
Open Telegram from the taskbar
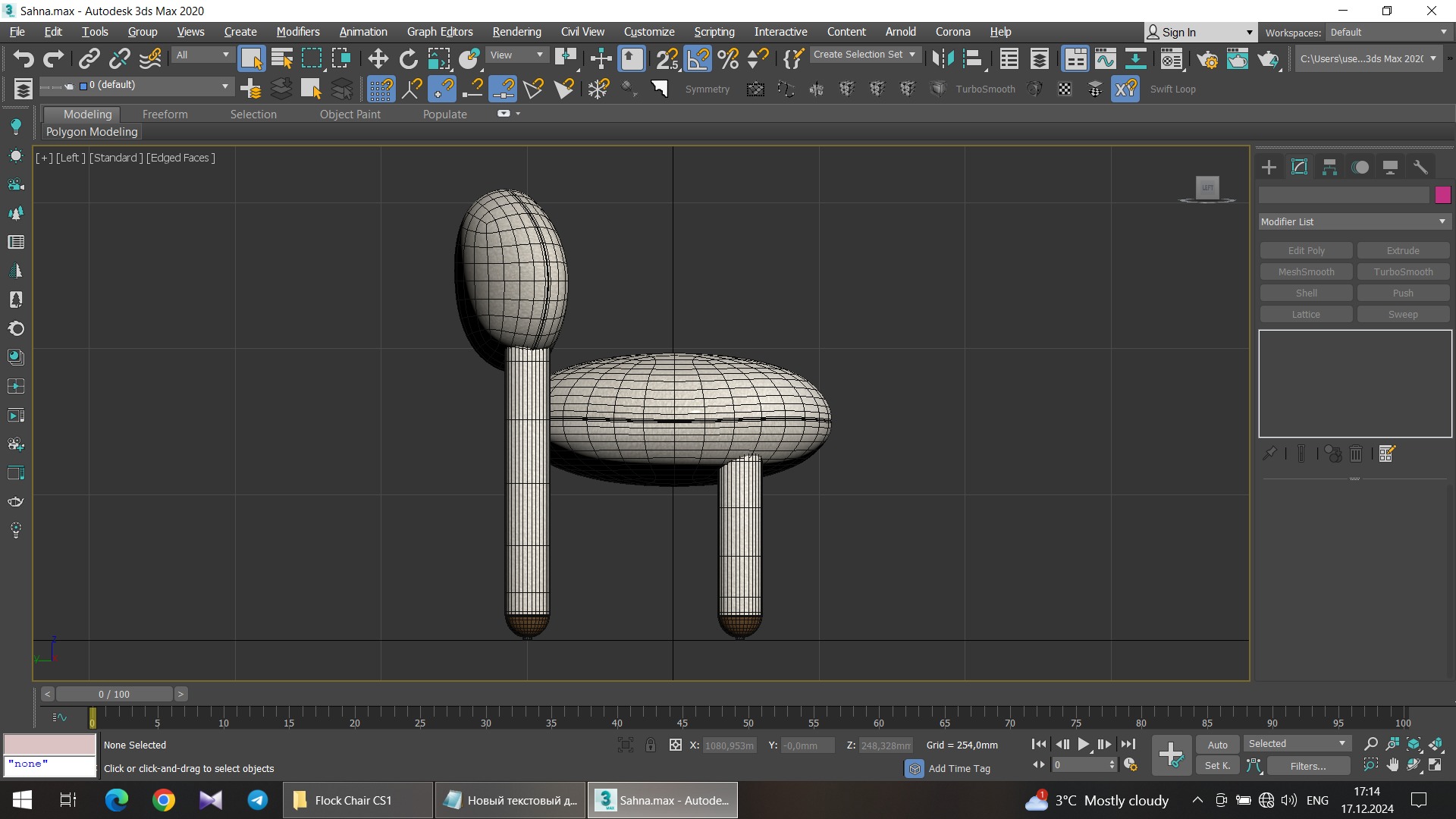pos(258,800)
